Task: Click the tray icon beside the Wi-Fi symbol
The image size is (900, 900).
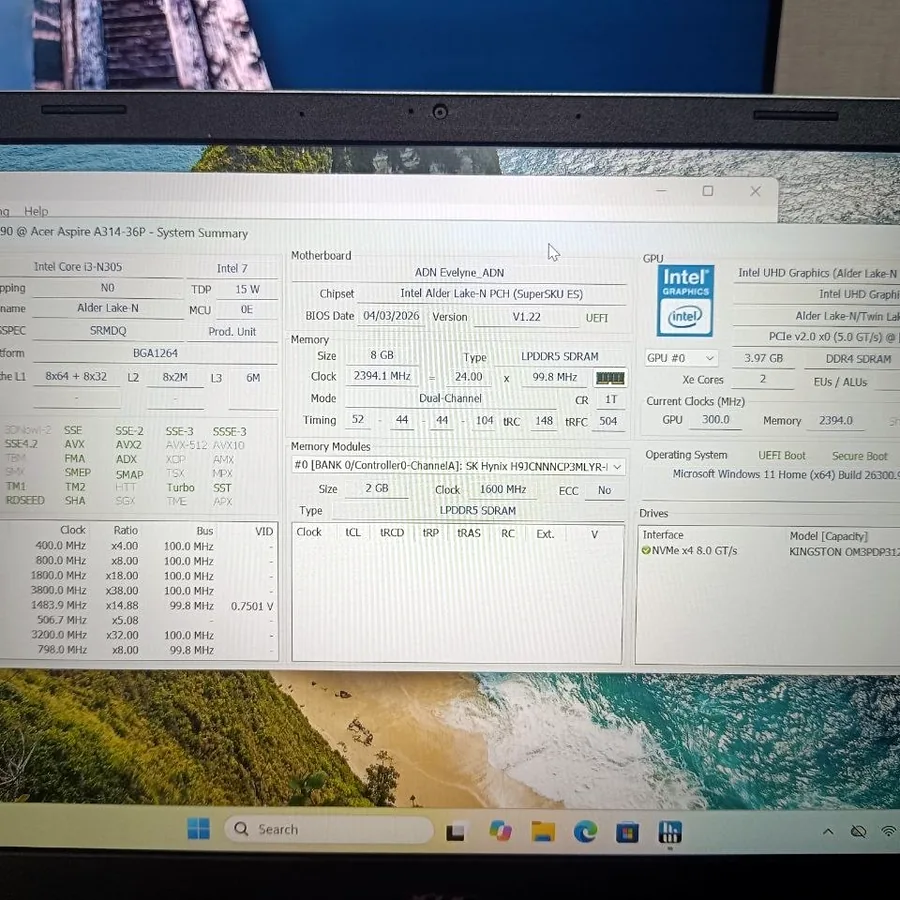Action: [858, 831]
